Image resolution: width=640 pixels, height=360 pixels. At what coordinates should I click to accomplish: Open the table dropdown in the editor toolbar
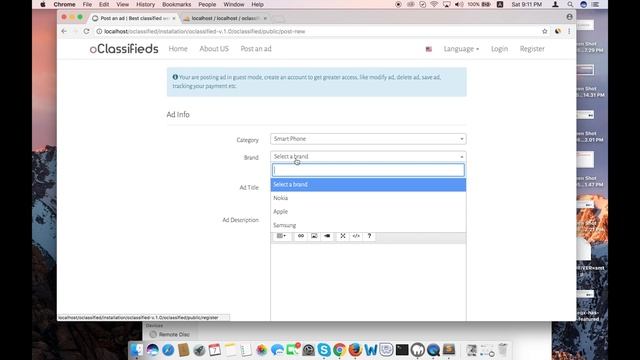click(282, 236)
